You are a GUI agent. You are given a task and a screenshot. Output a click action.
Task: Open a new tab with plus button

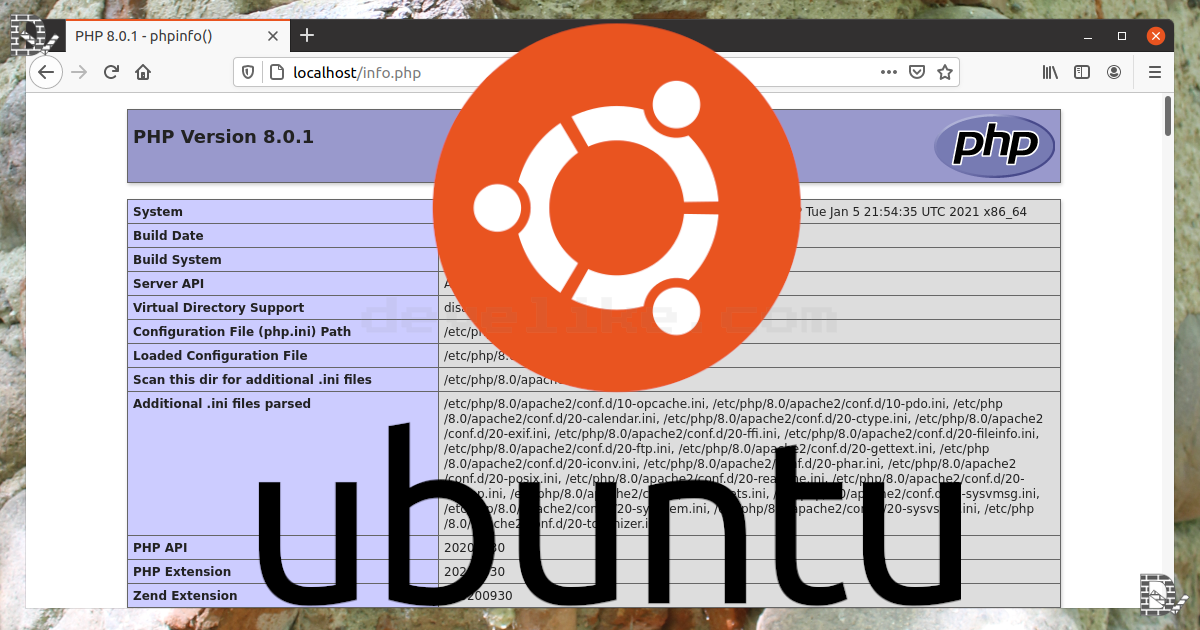point(307,35)
